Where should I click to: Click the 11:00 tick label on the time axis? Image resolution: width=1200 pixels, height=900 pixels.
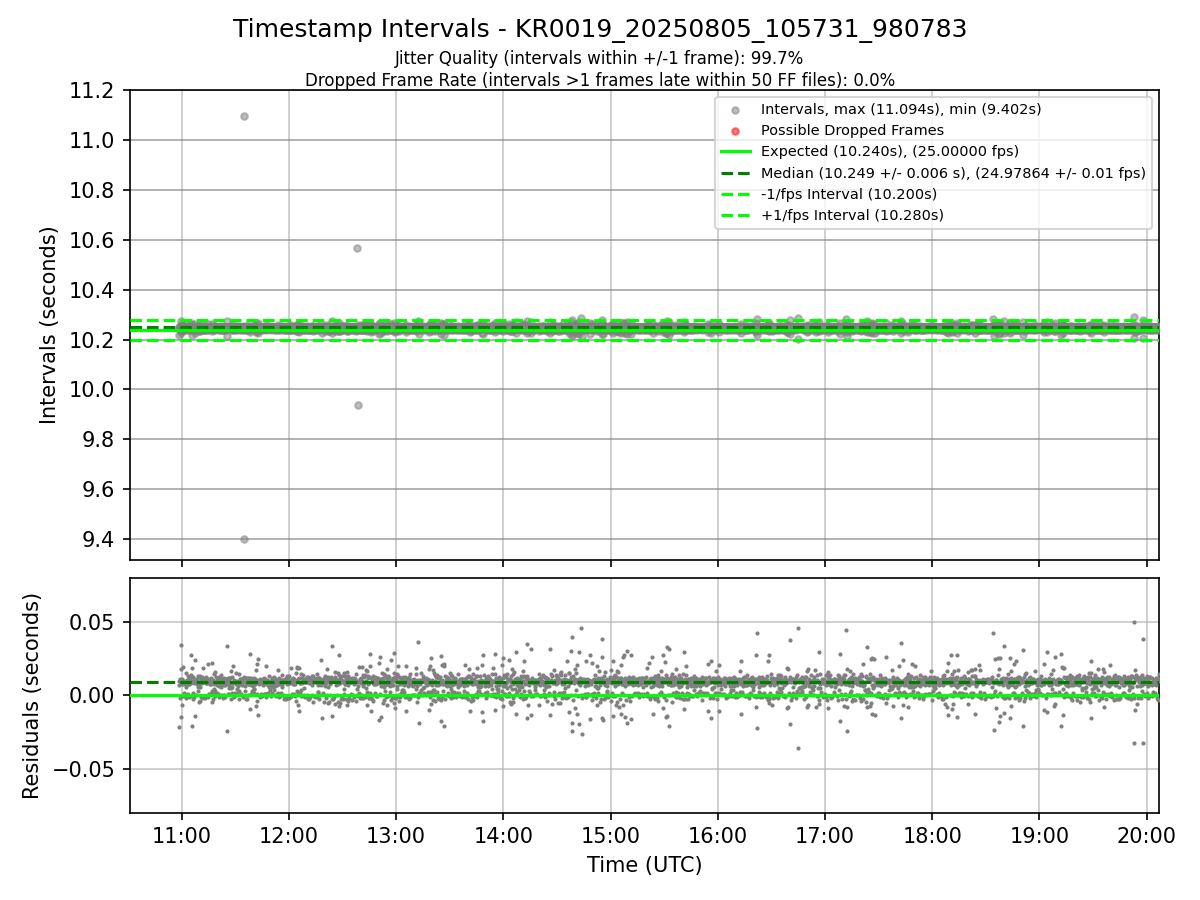[x=181, y=835]
